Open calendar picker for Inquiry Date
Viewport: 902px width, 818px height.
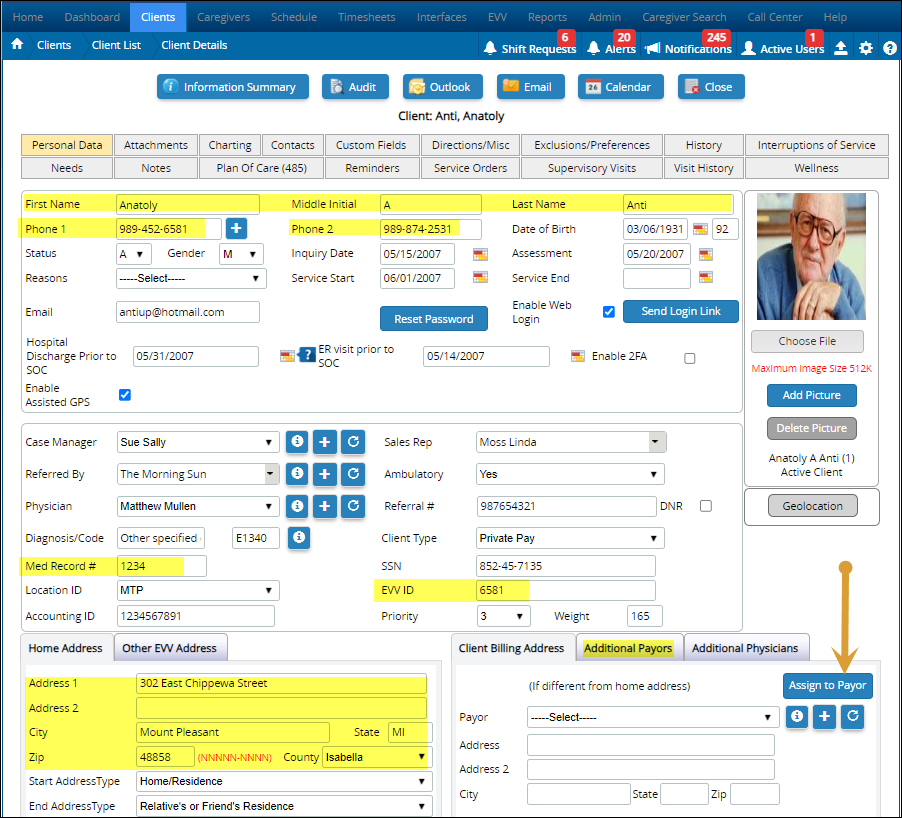(480, 254)
